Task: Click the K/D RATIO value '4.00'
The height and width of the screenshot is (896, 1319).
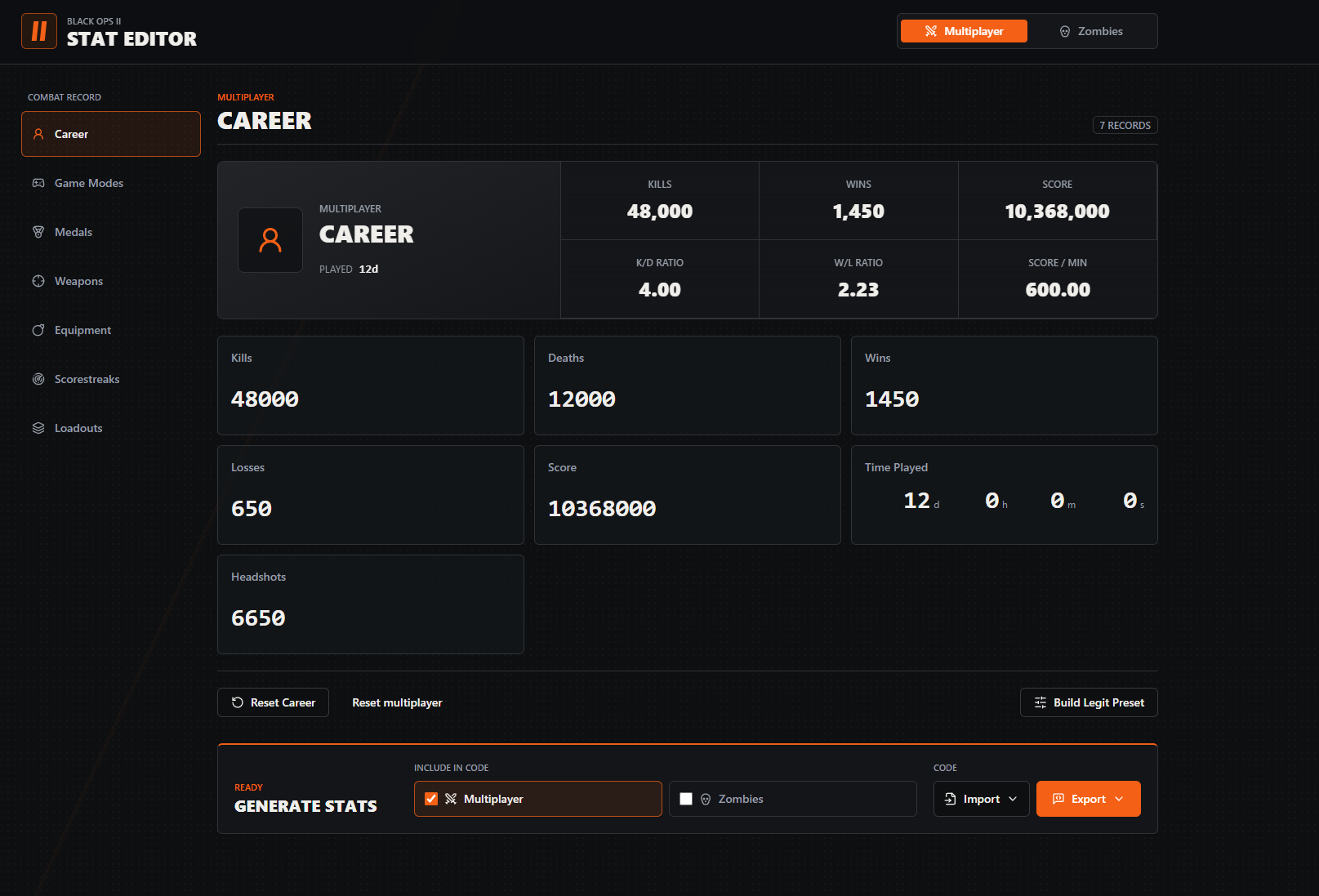Action: point(660,290)
